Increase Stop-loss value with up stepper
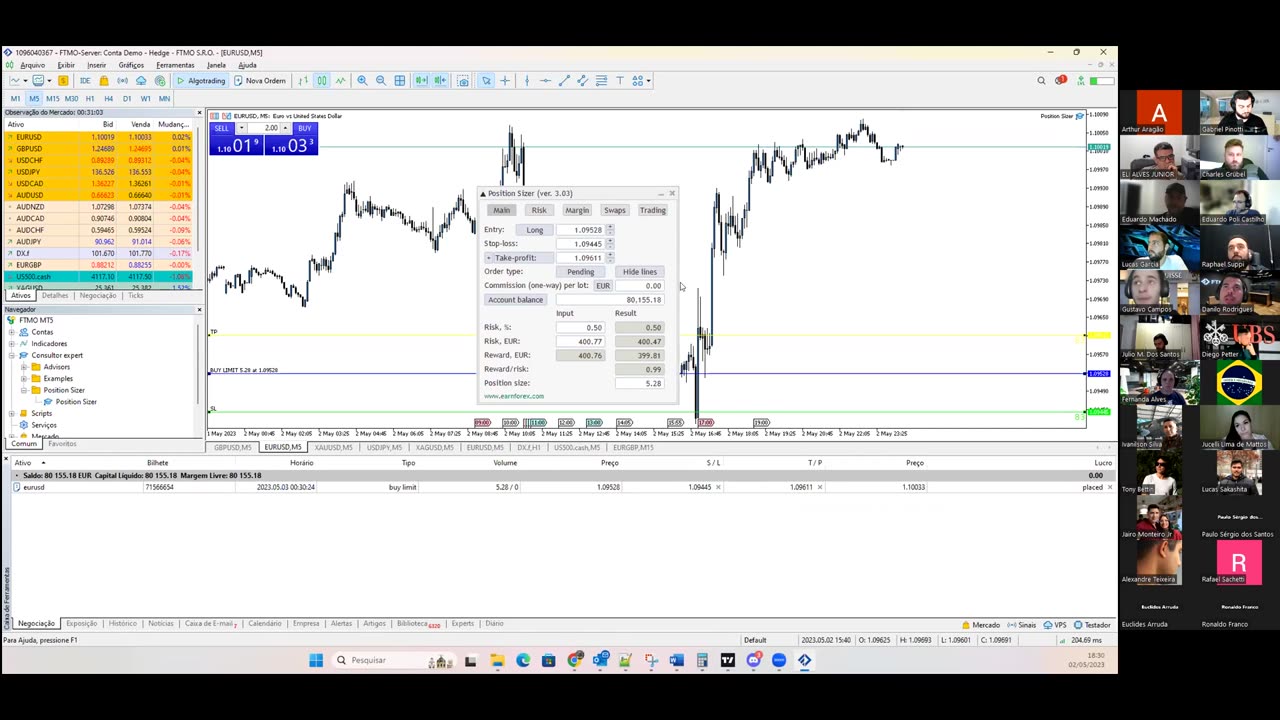The image size is (1280, 720). (x=610, y=241)
